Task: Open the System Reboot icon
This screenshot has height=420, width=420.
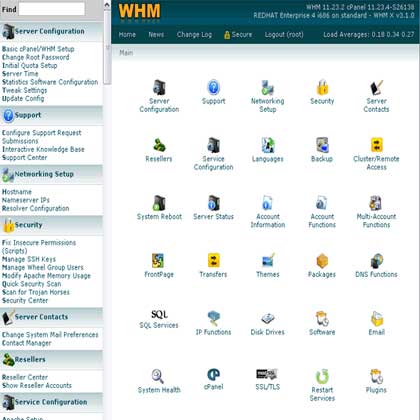Action: [x=159, y=203]
